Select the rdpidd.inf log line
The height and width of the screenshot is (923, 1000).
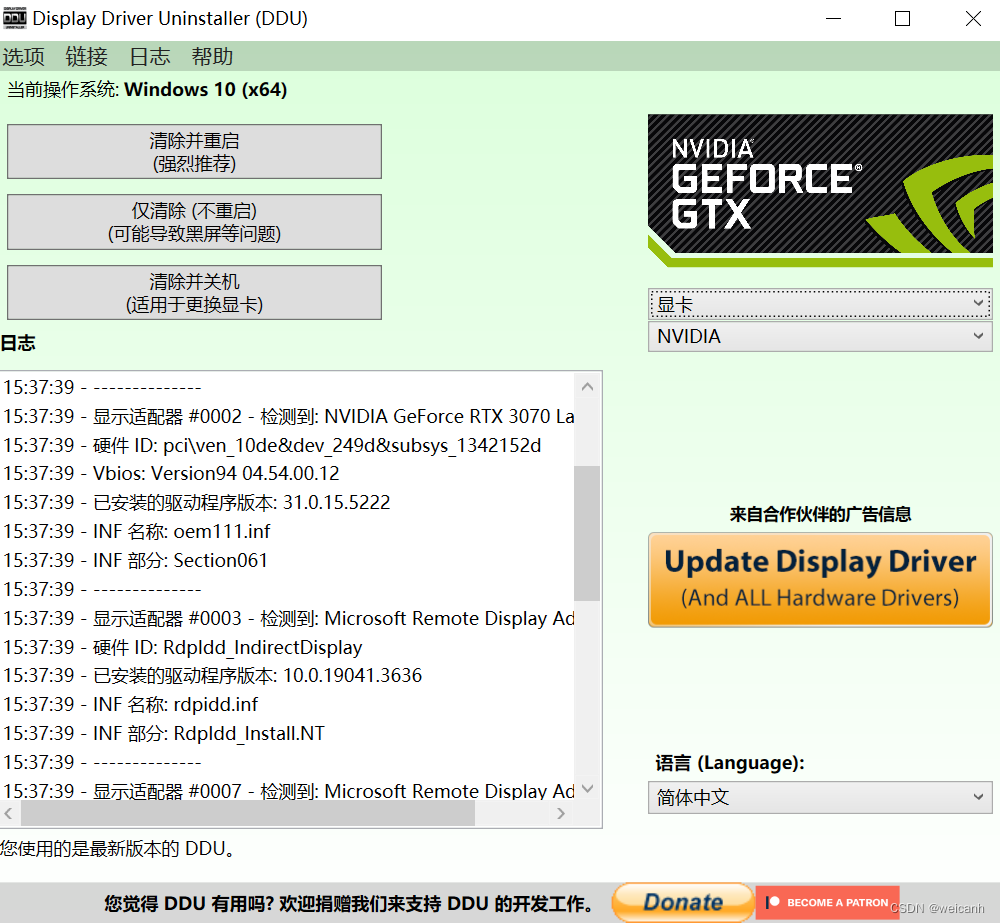tap(131, 704)
